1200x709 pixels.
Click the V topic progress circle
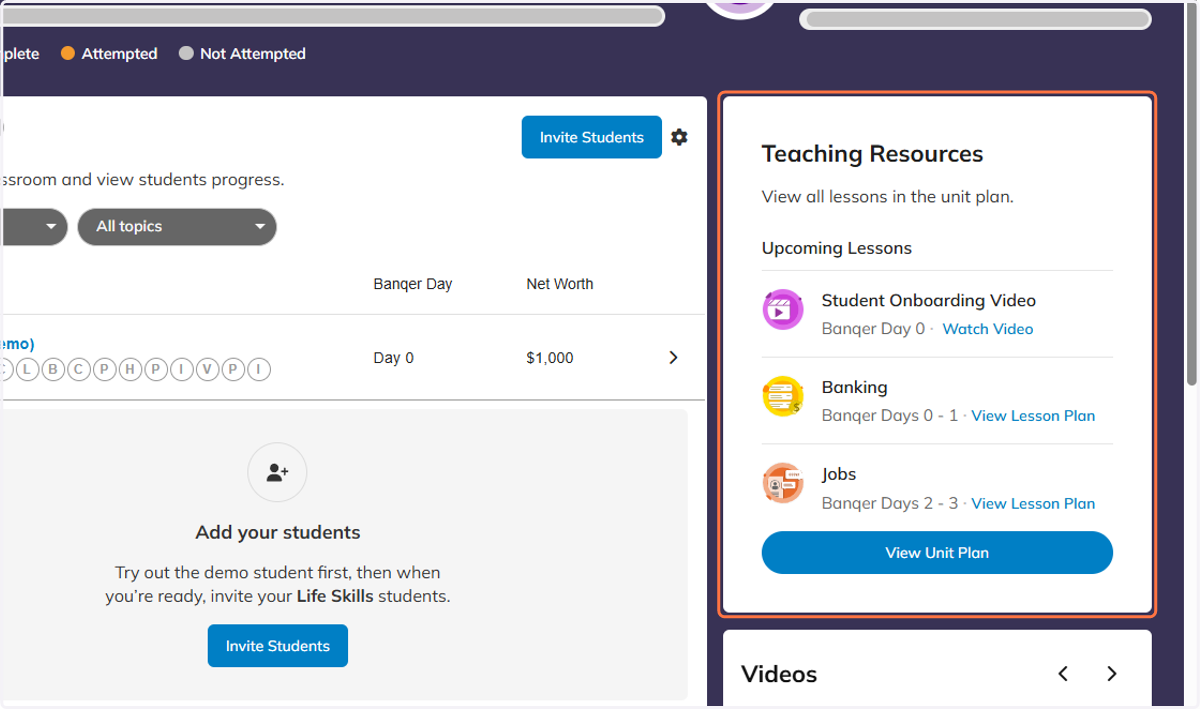click(x=208, y=370)
